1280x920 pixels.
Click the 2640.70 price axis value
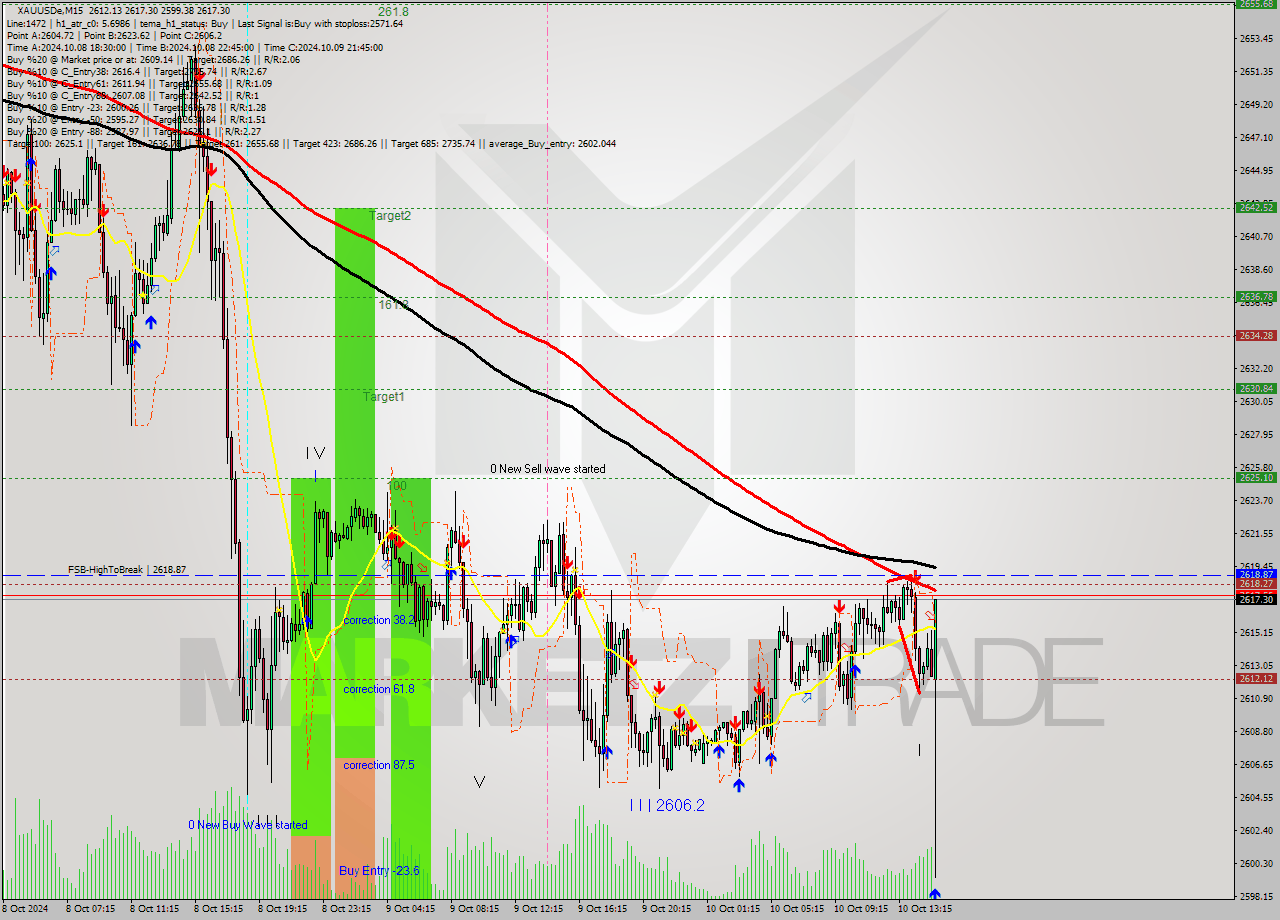pyautogui.click(x=1256, y=236)
